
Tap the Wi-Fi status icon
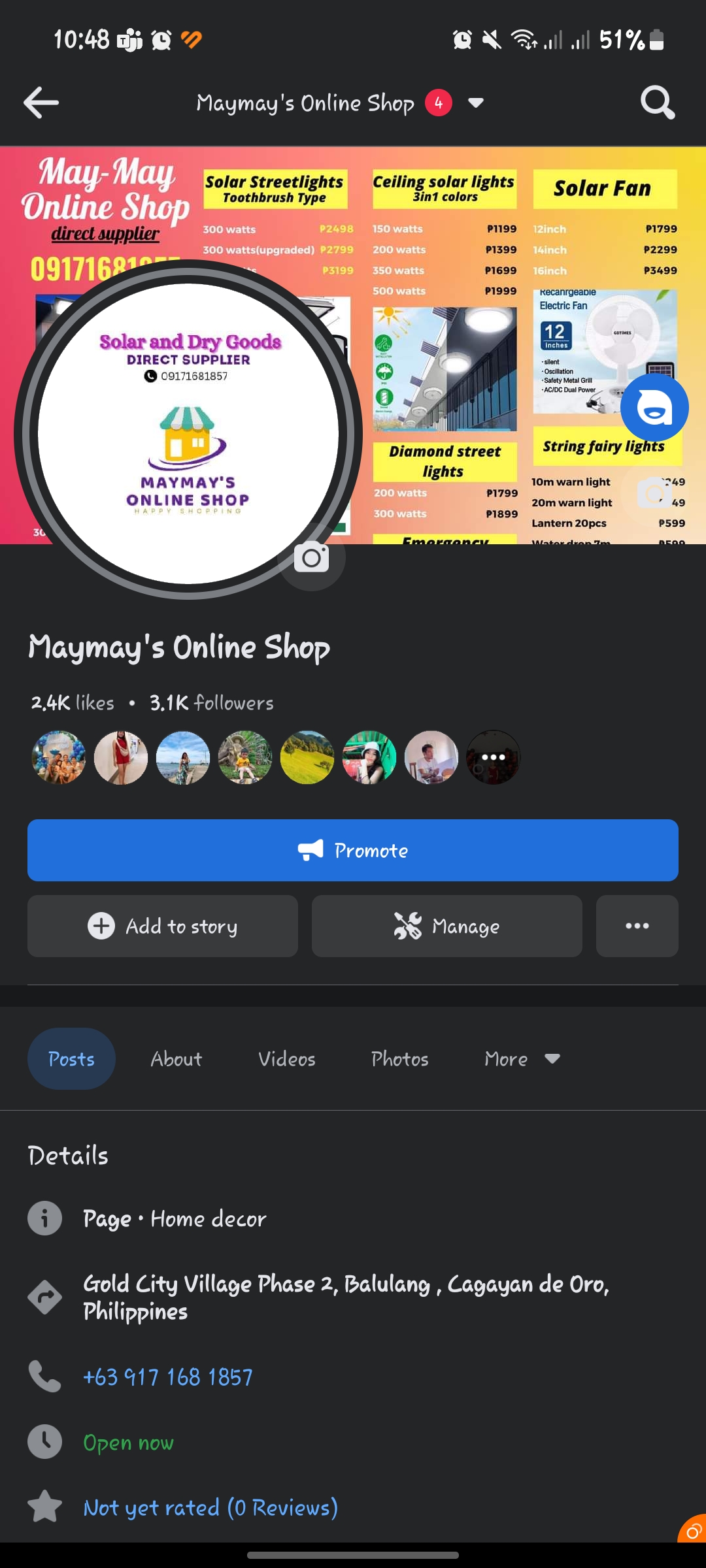pyautogui.click(x=524, y=40)
